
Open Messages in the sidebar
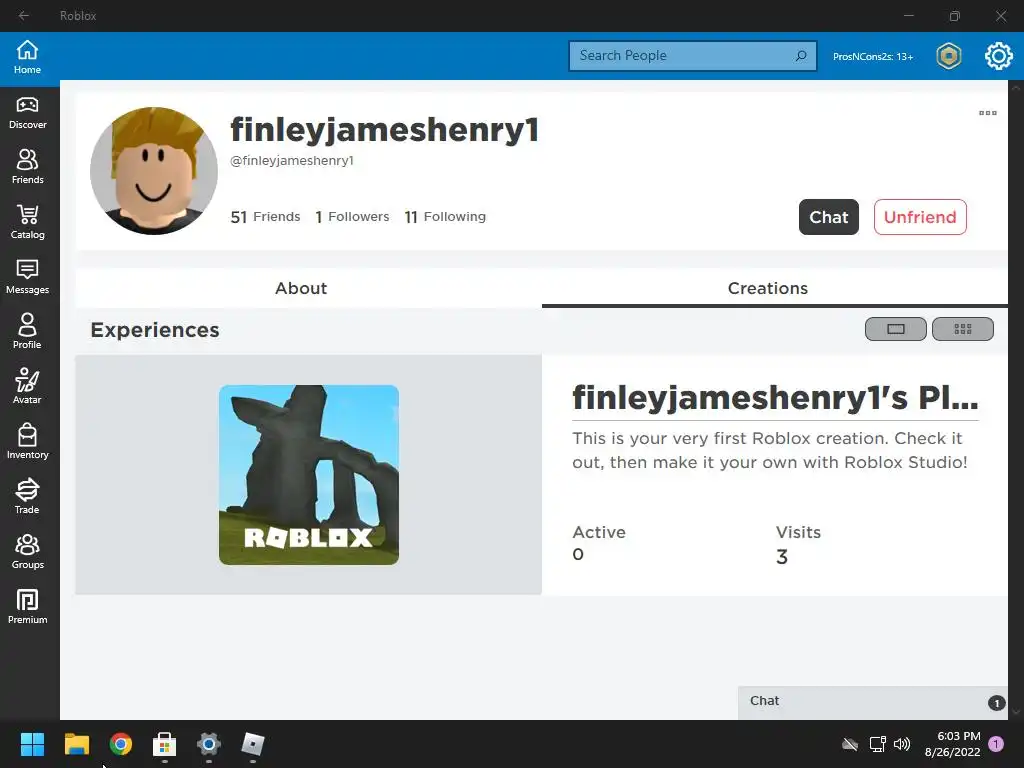coord(27,277)
